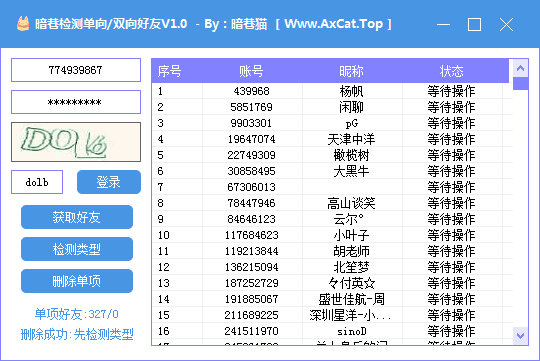The width and height of the screenshot is (540, 361).
Task: Sort by the 账号 column header
Action: coord(252,71)
